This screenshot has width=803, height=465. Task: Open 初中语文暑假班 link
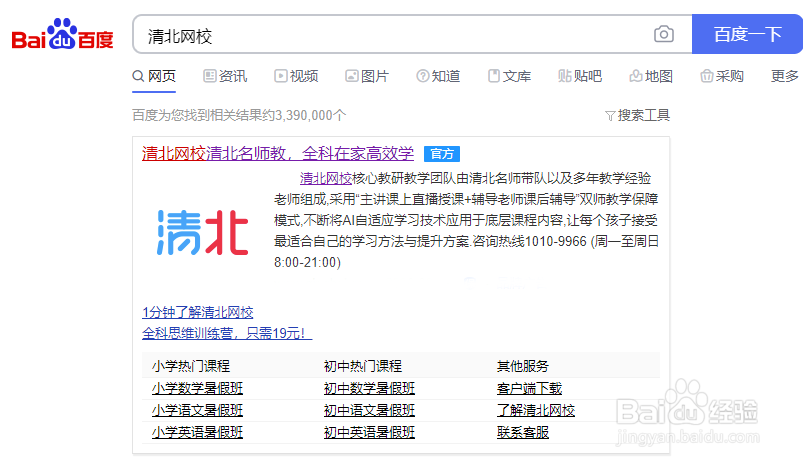[x=369, y=410]
